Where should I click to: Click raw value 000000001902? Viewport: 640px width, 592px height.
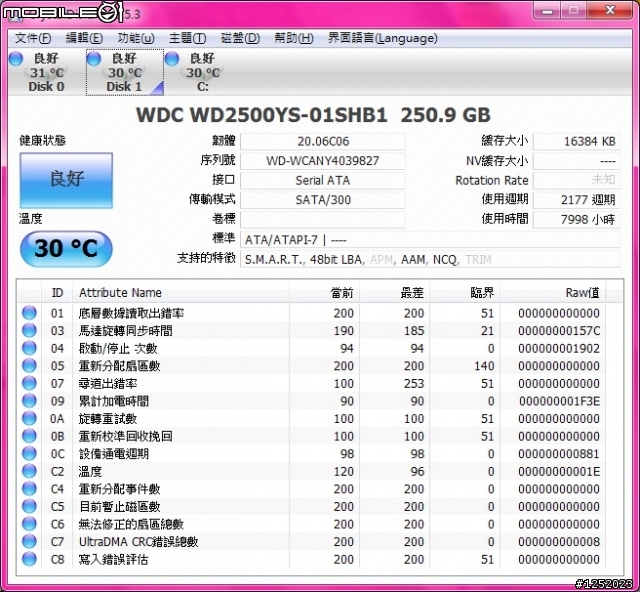click(559, 348)
